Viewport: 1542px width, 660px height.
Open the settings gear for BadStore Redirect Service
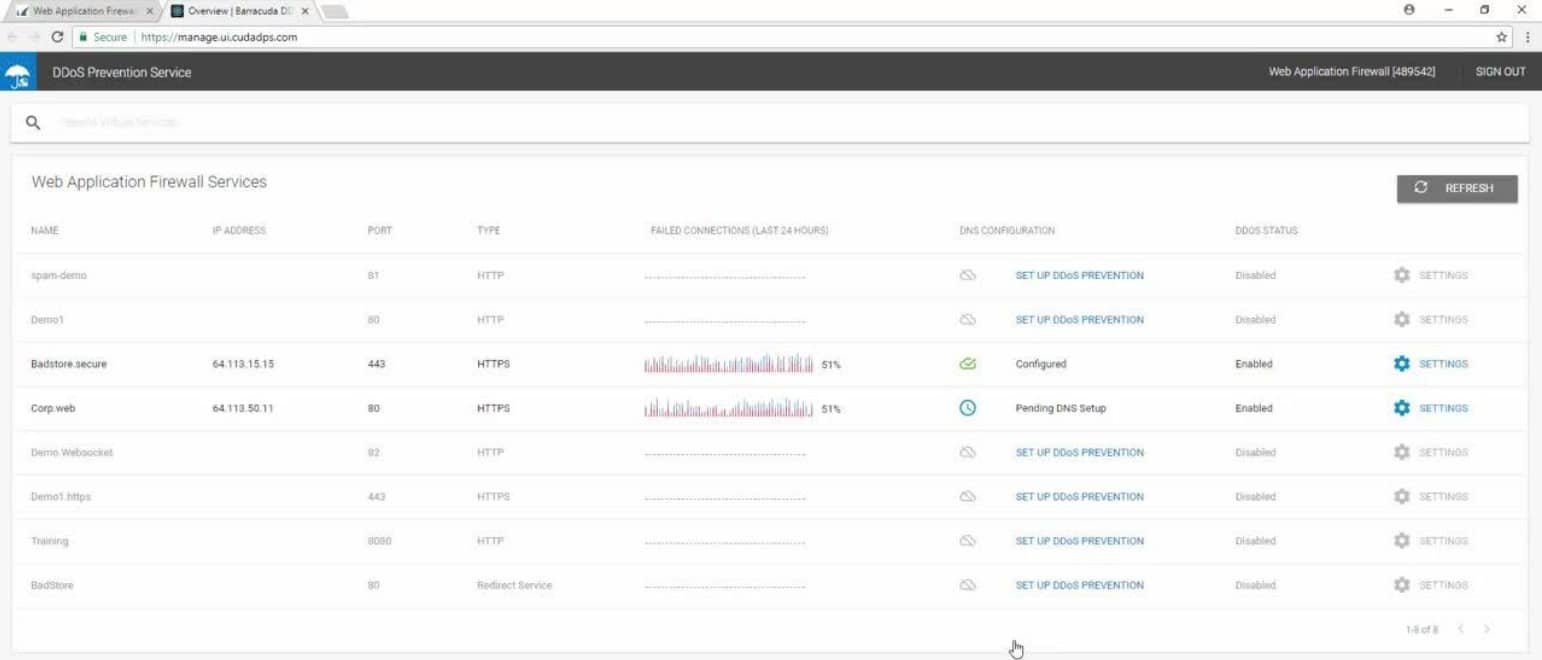coord(1401,585)
